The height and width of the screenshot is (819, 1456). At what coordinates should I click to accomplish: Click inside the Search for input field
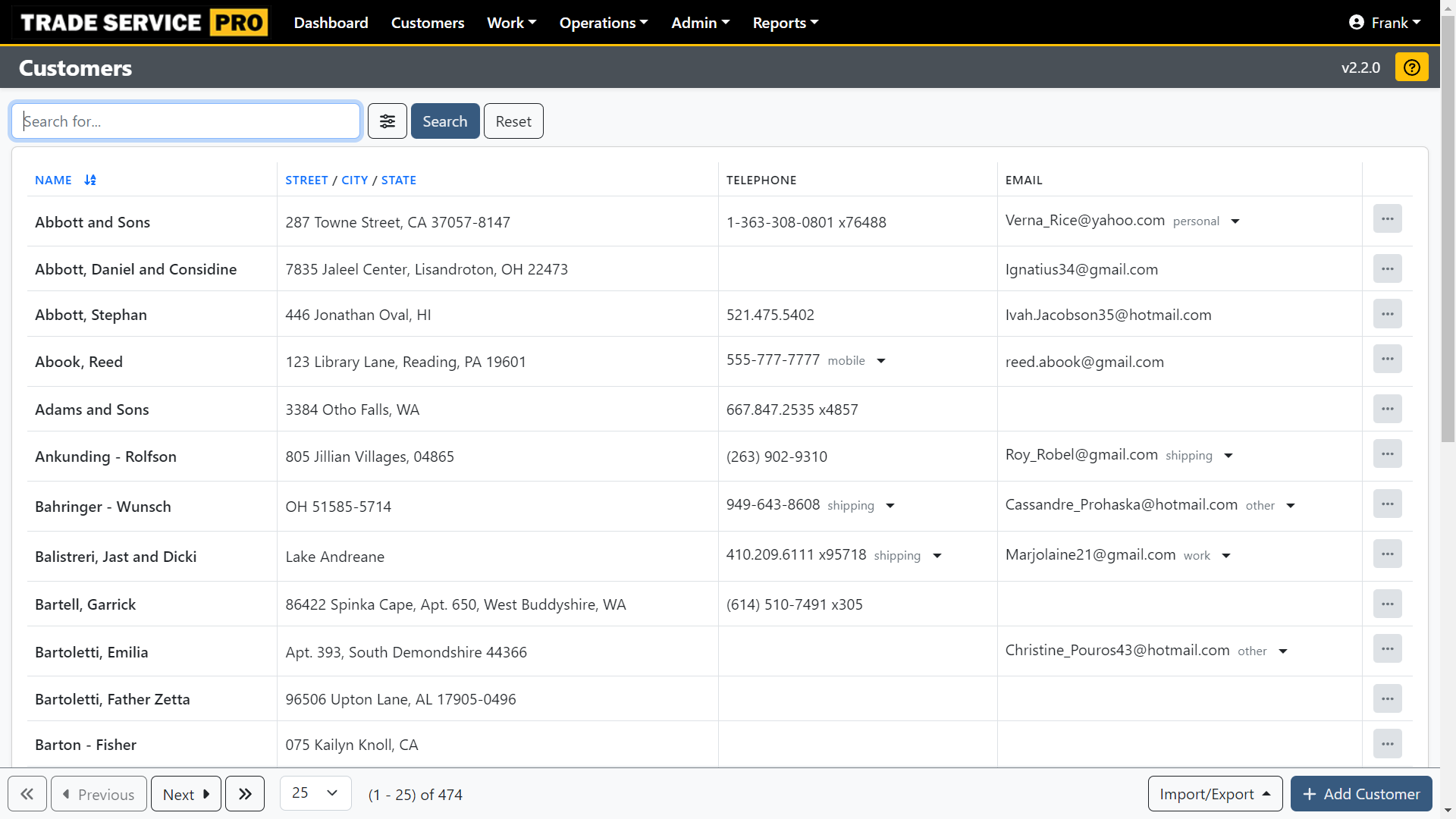click(x=185, y=121)
